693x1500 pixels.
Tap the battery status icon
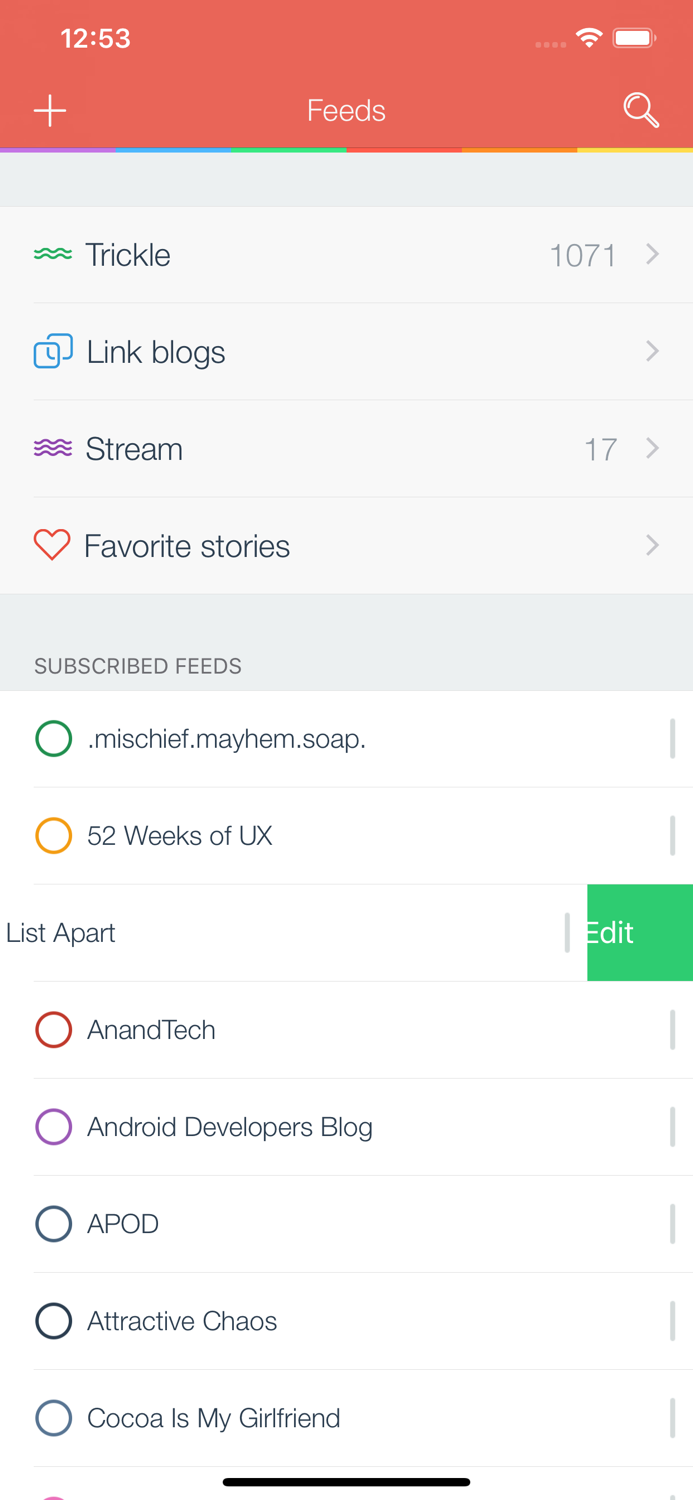pyautogui.click(x=634, y=38)
